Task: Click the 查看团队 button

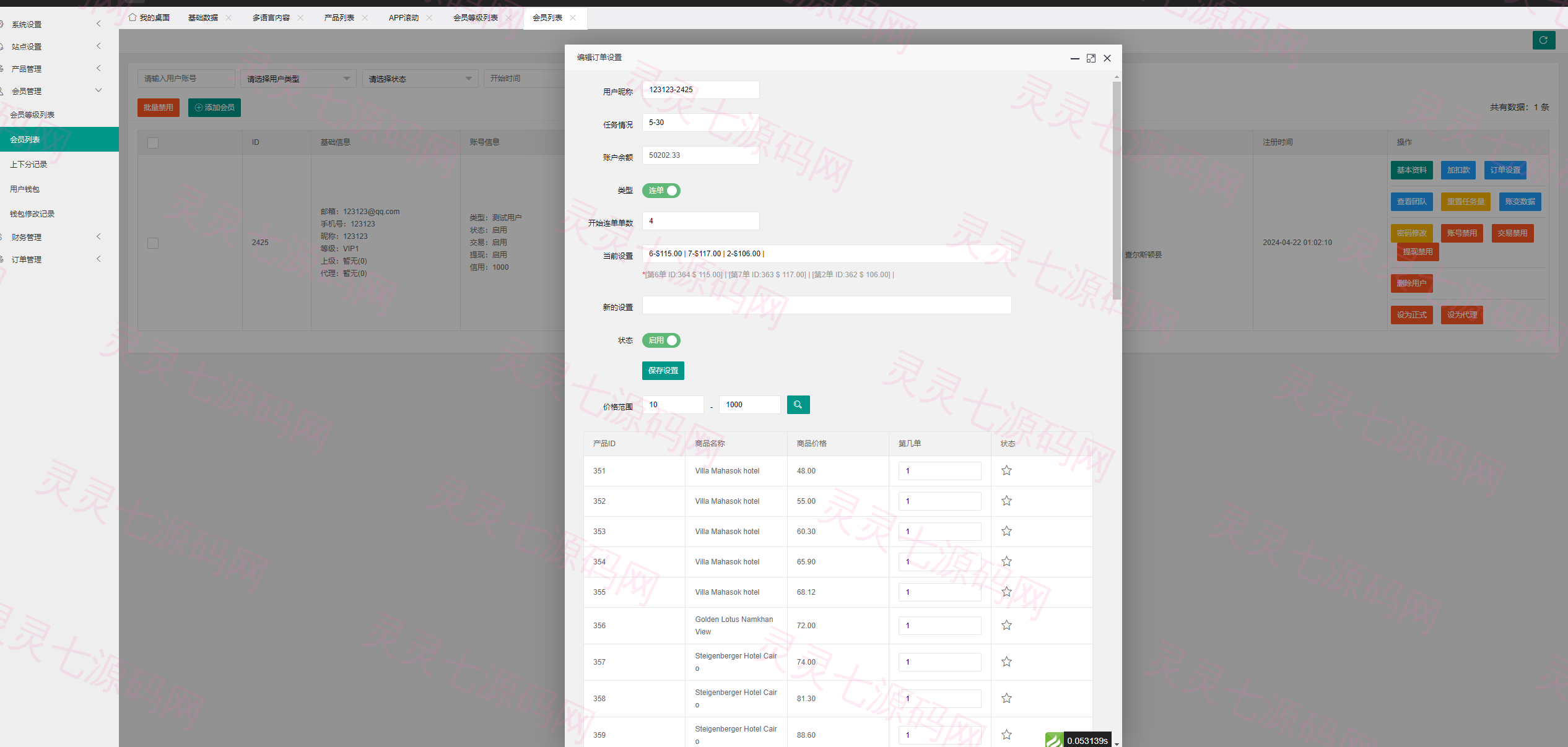Action: [x=1411, y=202]
